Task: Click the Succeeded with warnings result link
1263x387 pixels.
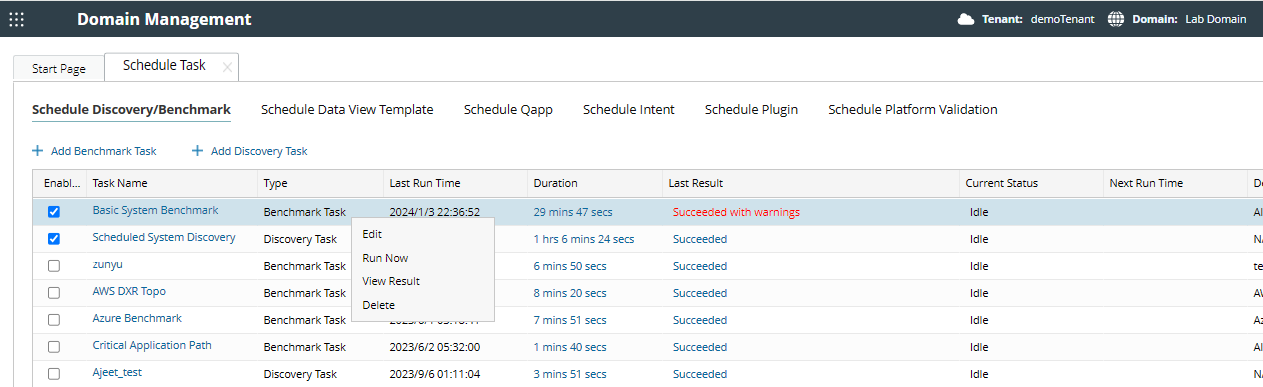Action: coord(736,212)
